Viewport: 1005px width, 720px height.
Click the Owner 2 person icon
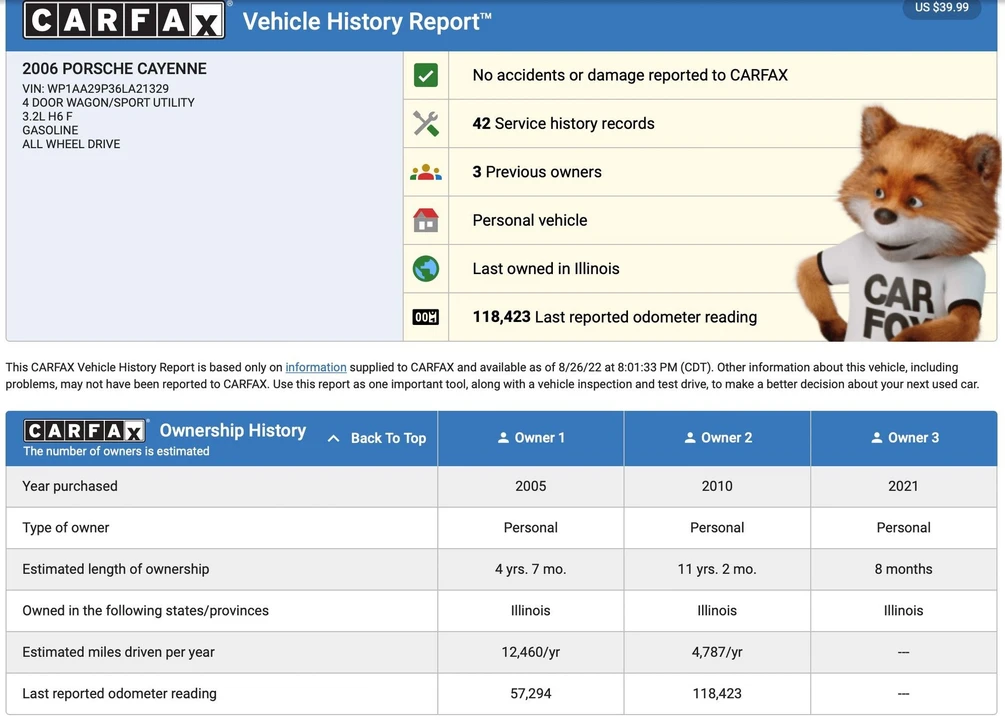coord(690,438)
